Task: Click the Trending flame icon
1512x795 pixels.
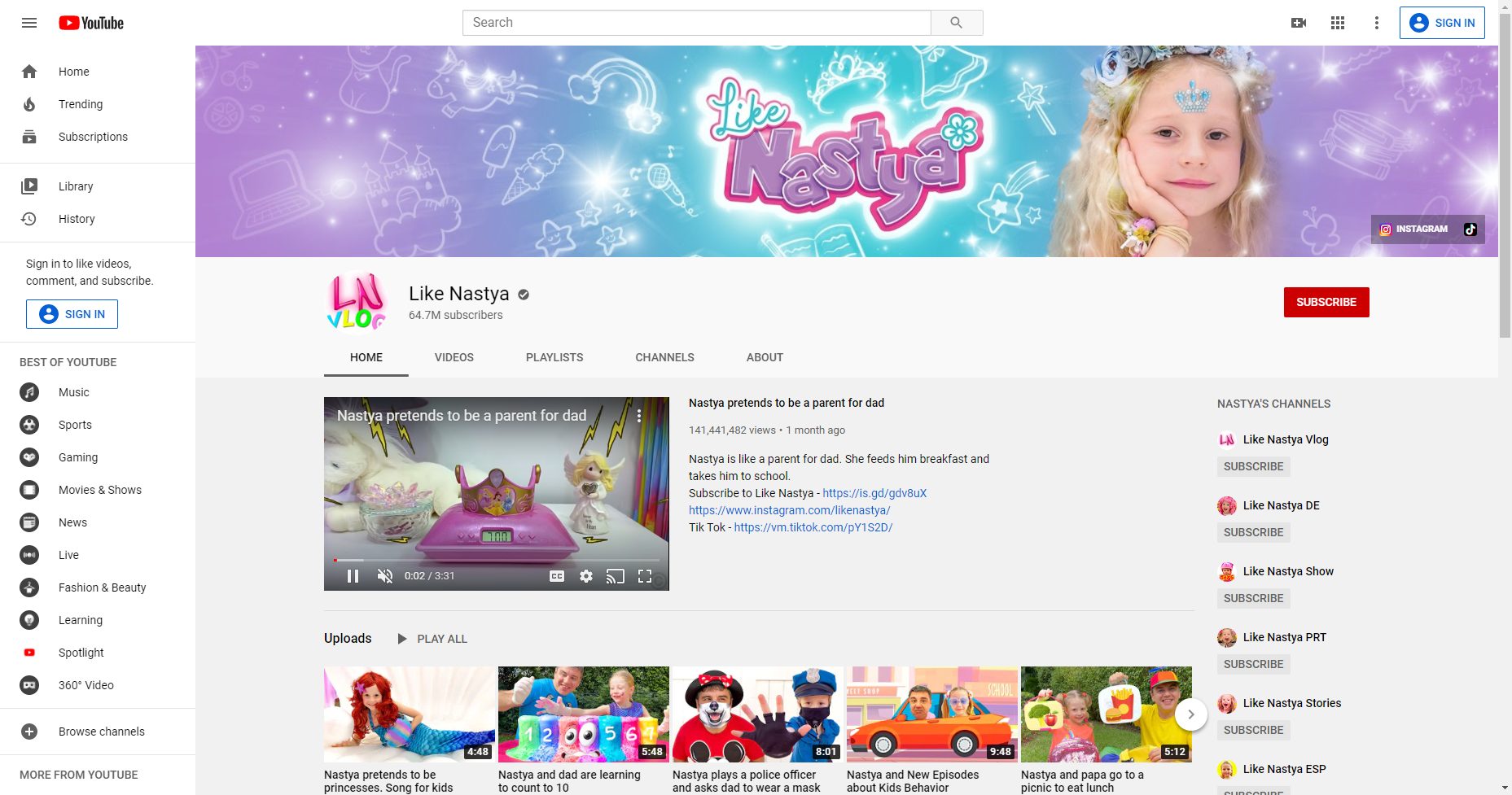Action: (29, 104)
